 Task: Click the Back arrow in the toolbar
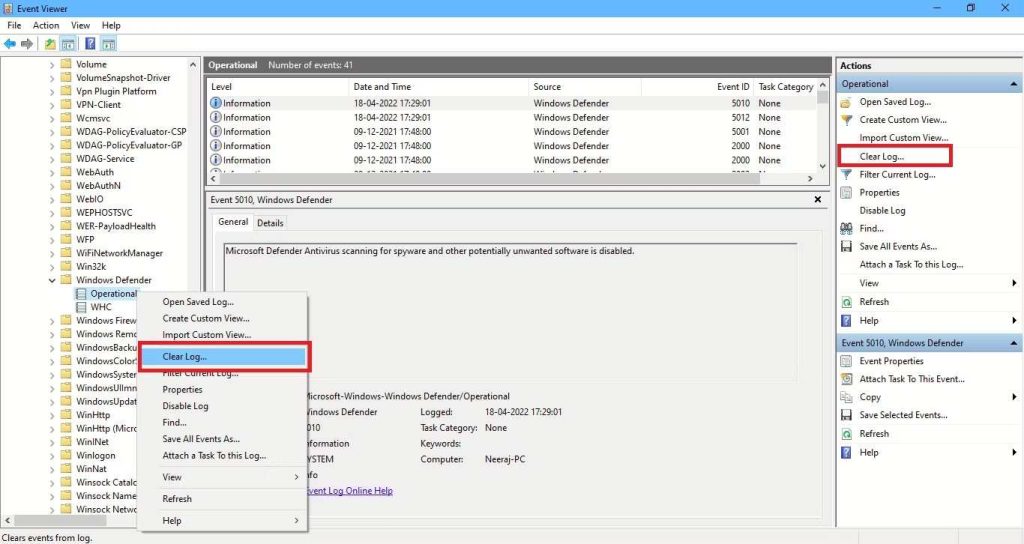click(x=10, y=44)
